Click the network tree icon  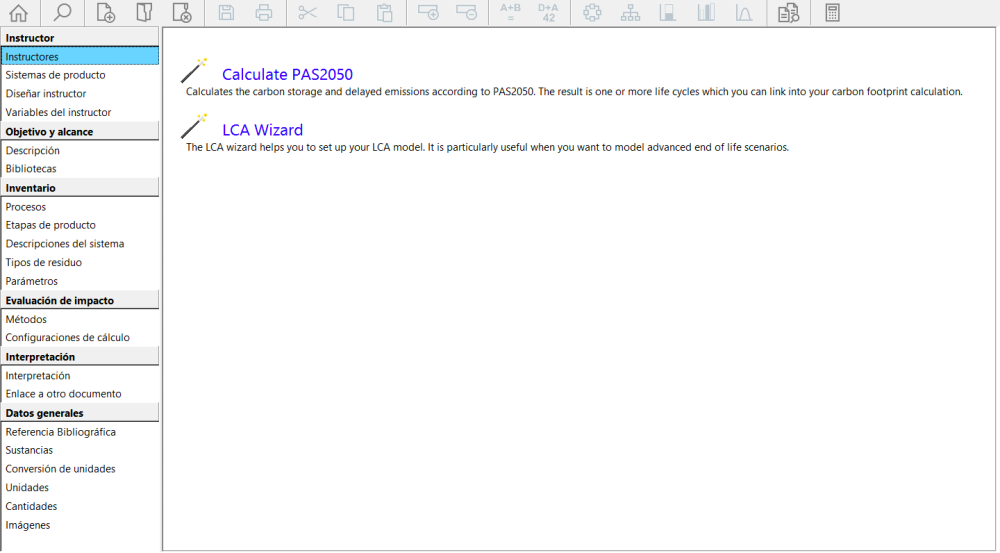point(630,12)
